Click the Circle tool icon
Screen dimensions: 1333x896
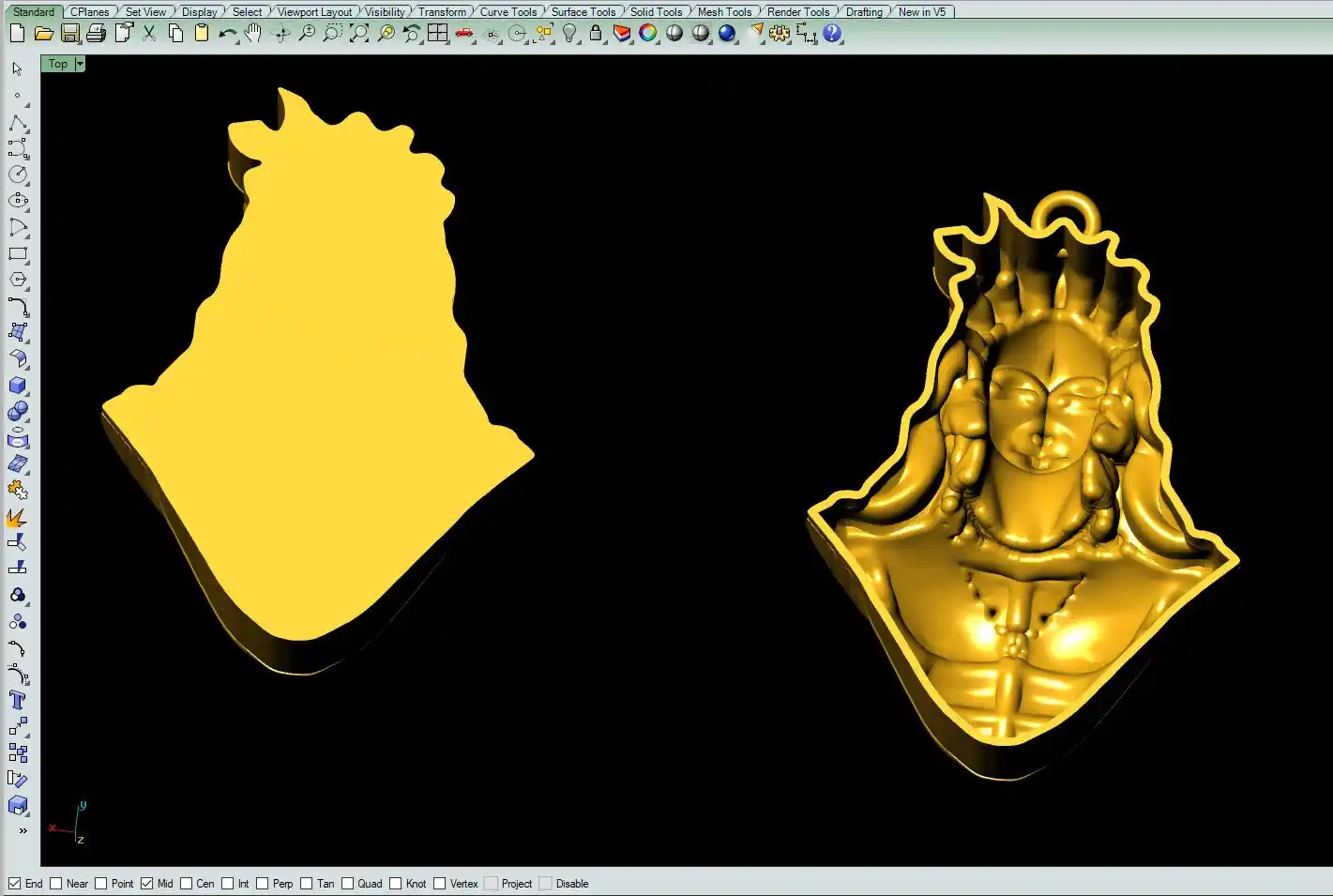coord(18,175)
